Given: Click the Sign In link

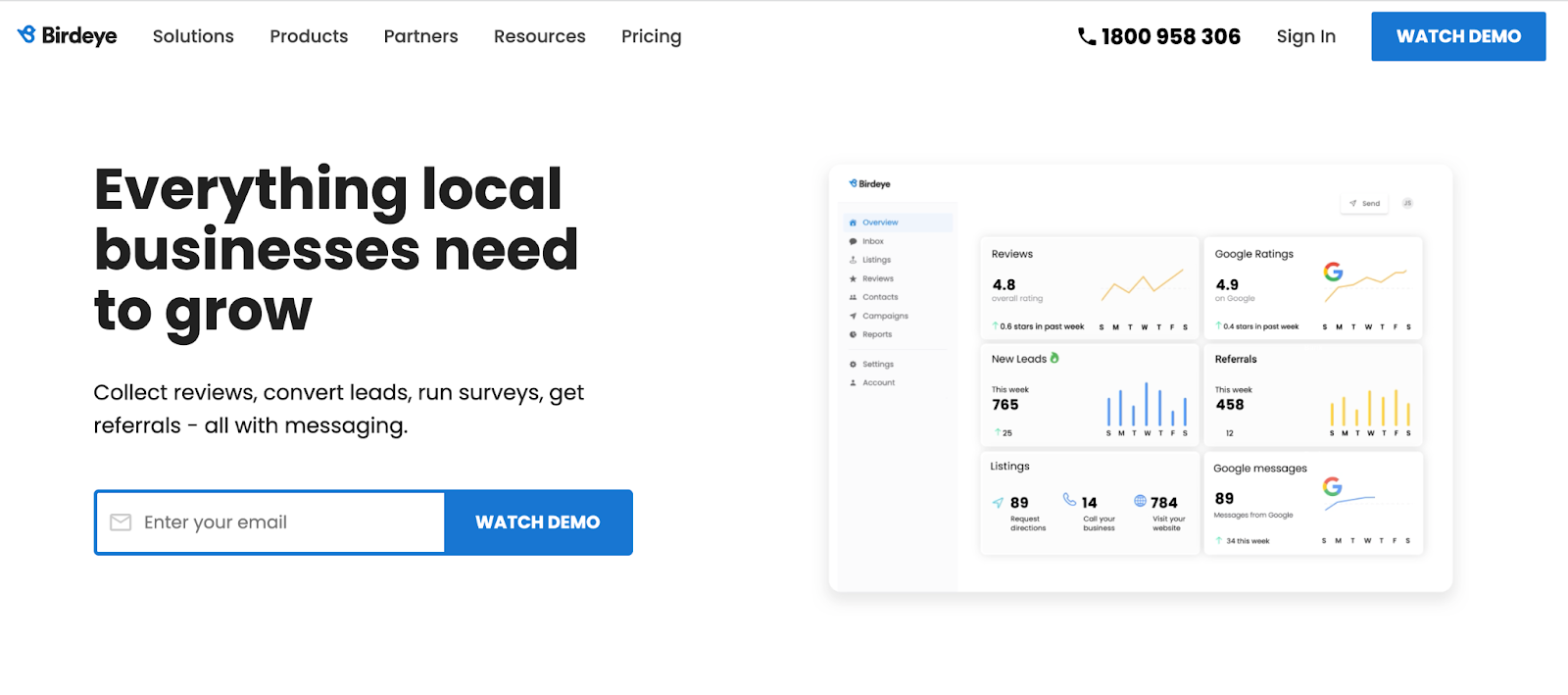Looking at the screenshot, I should point(1305,36).
